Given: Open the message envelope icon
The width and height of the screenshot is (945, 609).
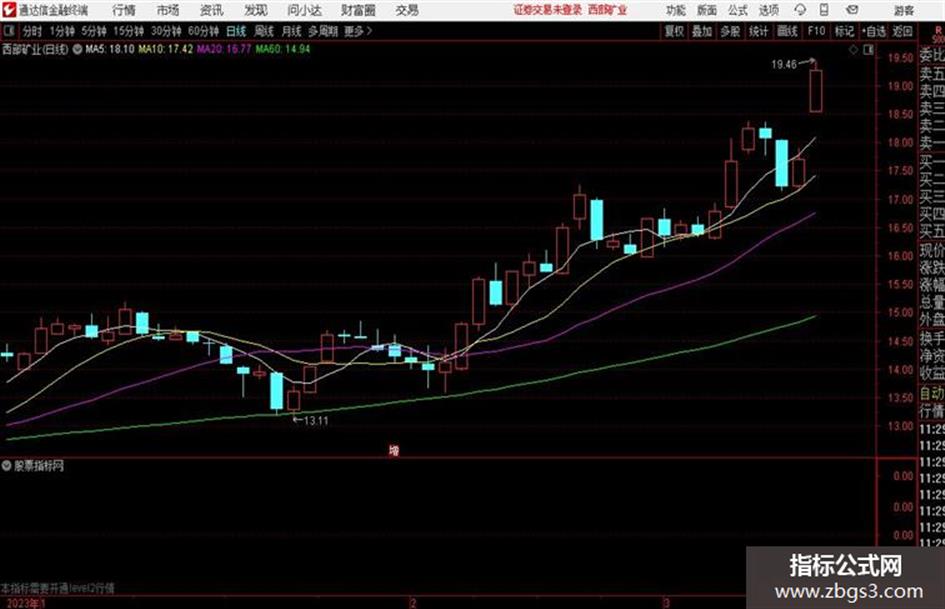Looking at the screenshot, I should (x=852, y=10).
